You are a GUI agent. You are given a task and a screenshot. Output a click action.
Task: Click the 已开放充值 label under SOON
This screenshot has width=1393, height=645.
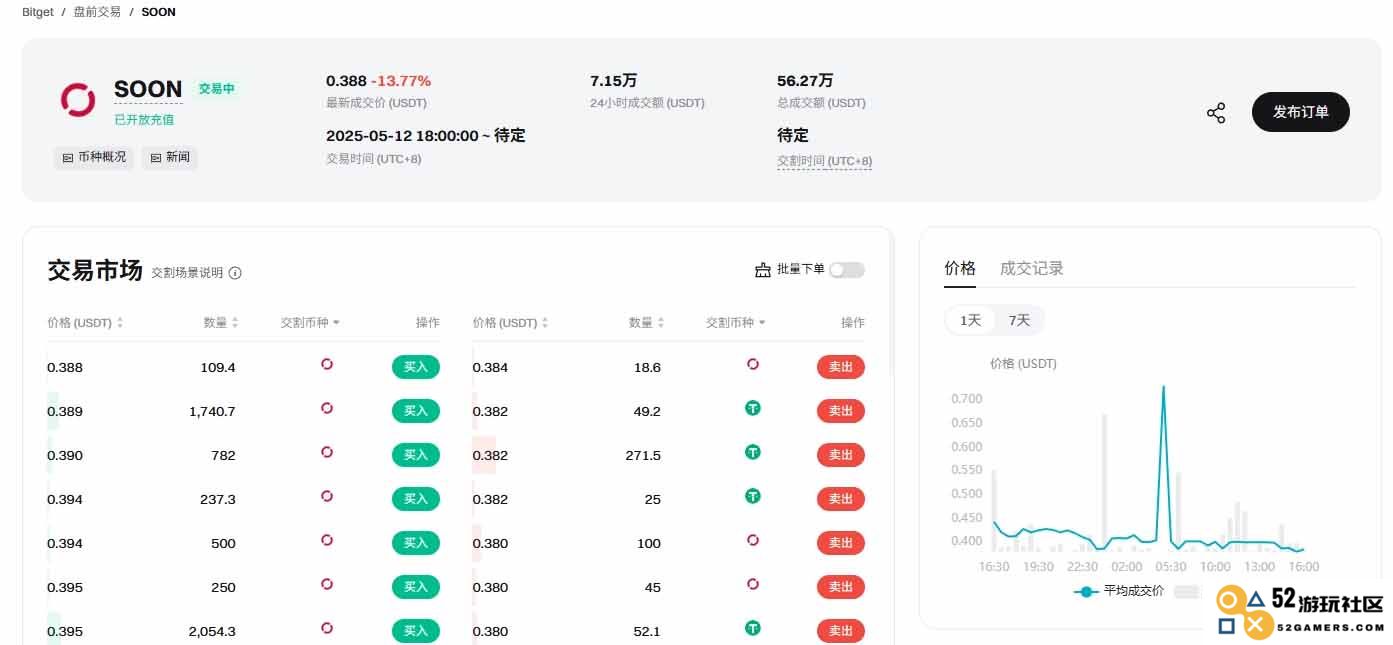[x=144, y=119]
